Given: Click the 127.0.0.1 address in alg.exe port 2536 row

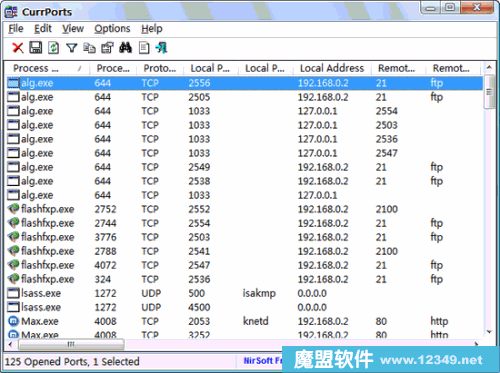Looking at the screenshot, I should [317, 139].
